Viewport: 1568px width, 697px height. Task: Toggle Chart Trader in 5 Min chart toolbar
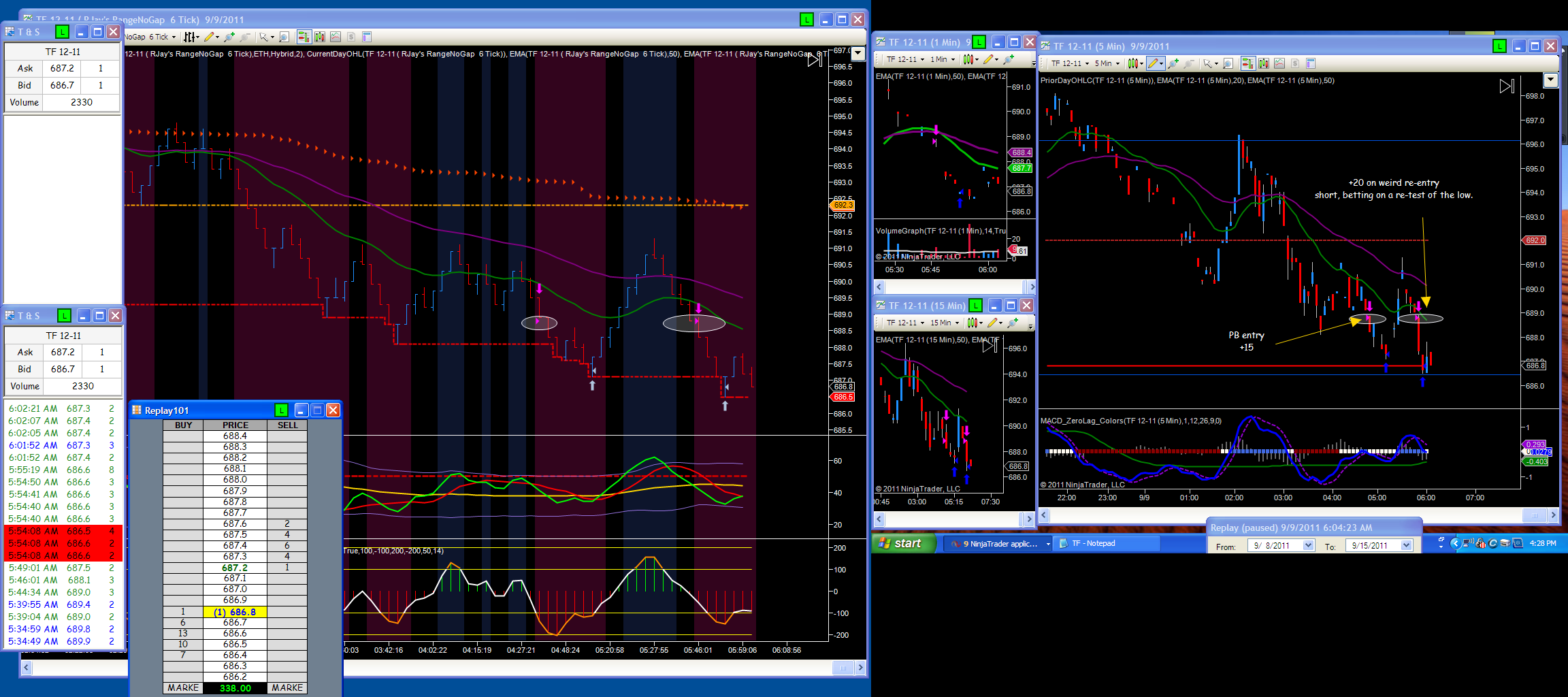pyautogui.click(x=1247, y=63)
